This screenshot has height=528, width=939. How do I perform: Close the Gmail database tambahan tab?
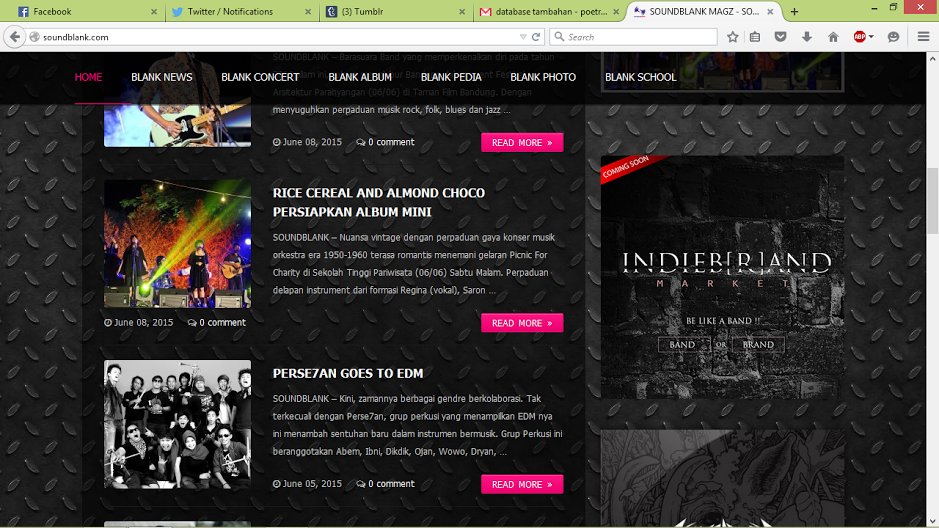click(616, 11)
